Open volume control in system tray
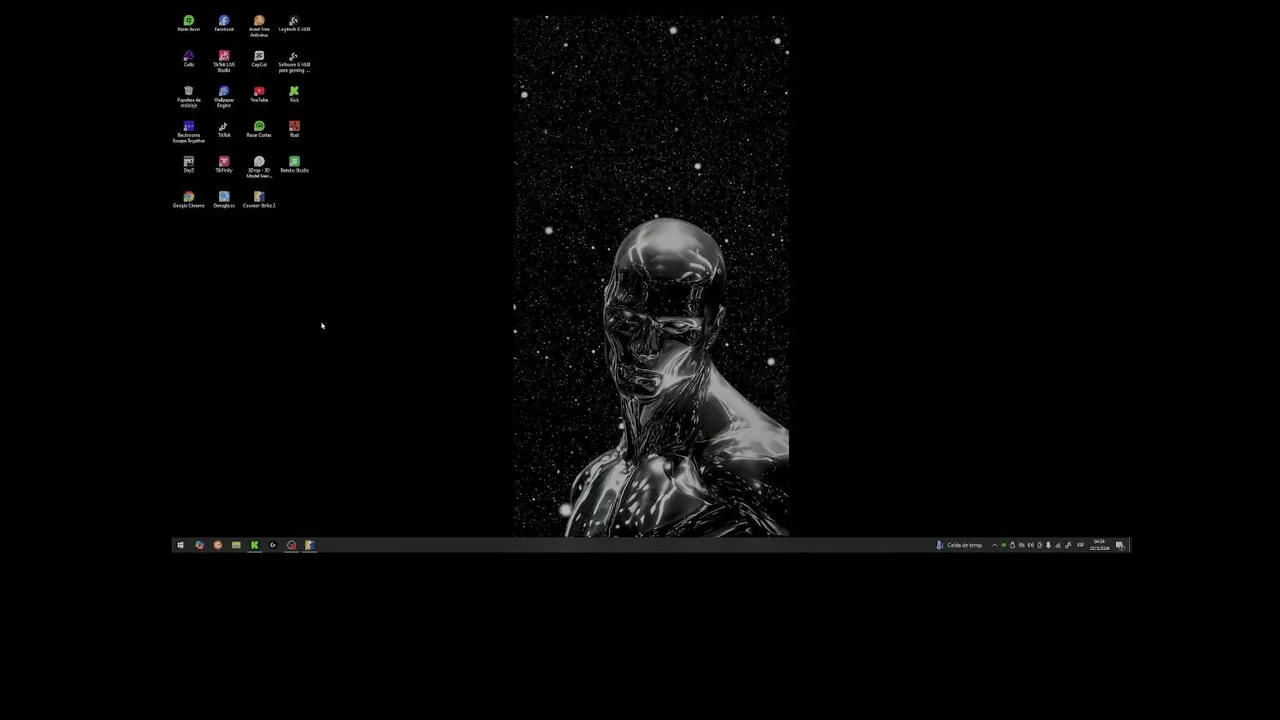The width and height of the screenshot is (1280, 720). pos(1030,545)
